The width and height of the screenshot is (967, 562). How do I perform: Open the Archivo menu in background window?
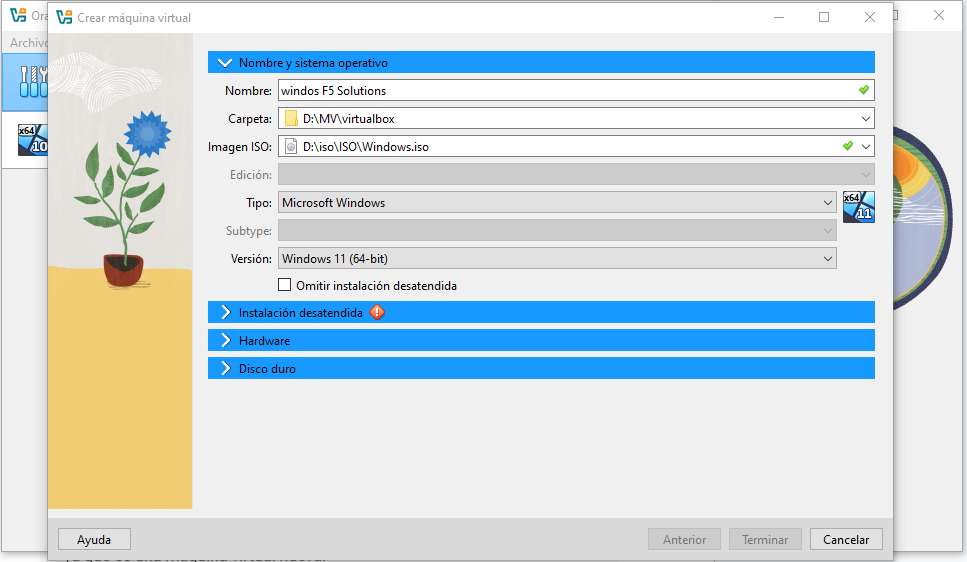click(x=27, y=43)
